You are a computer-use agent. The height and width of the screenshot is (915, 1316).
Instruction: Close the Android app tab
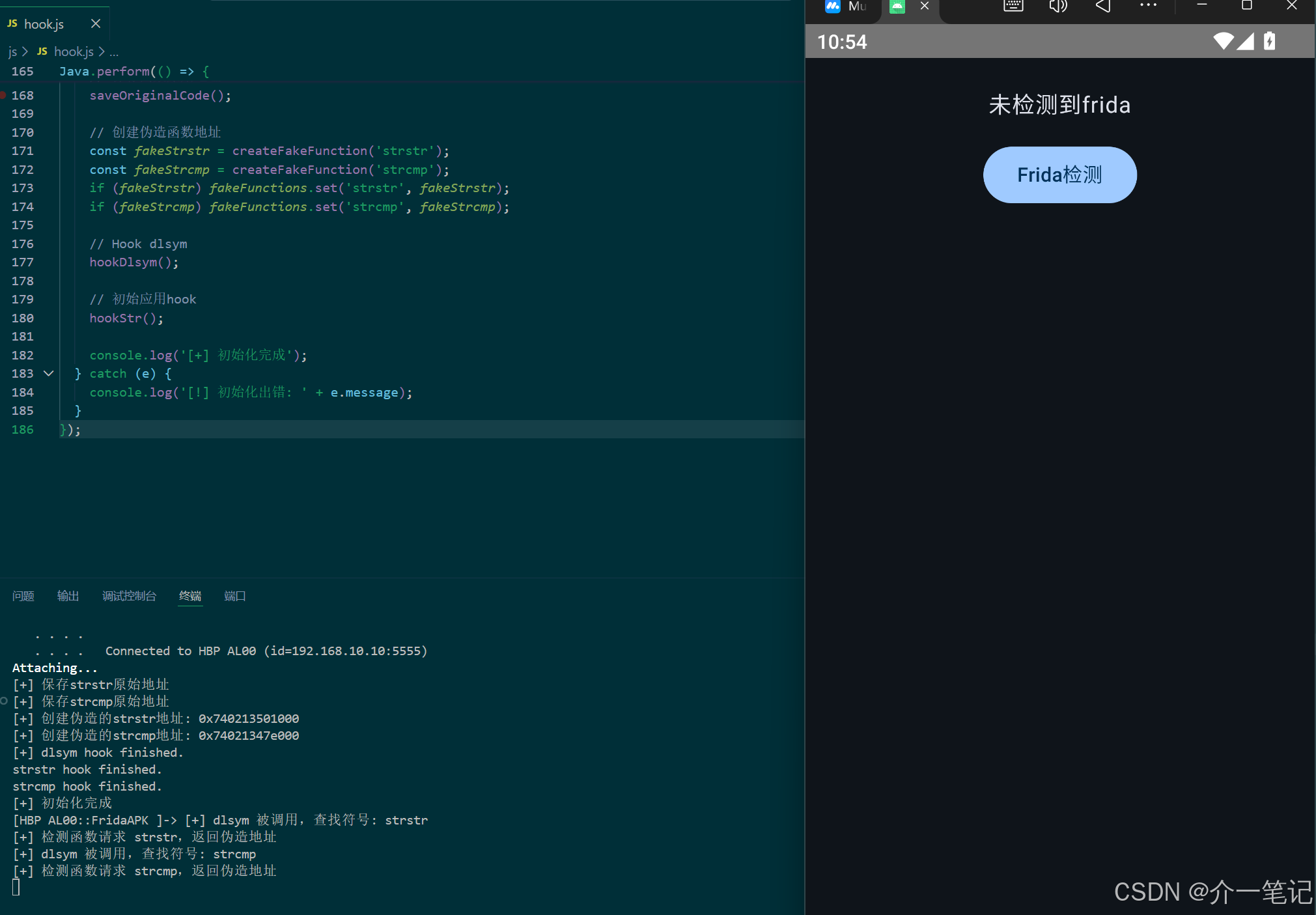(925, 7)
